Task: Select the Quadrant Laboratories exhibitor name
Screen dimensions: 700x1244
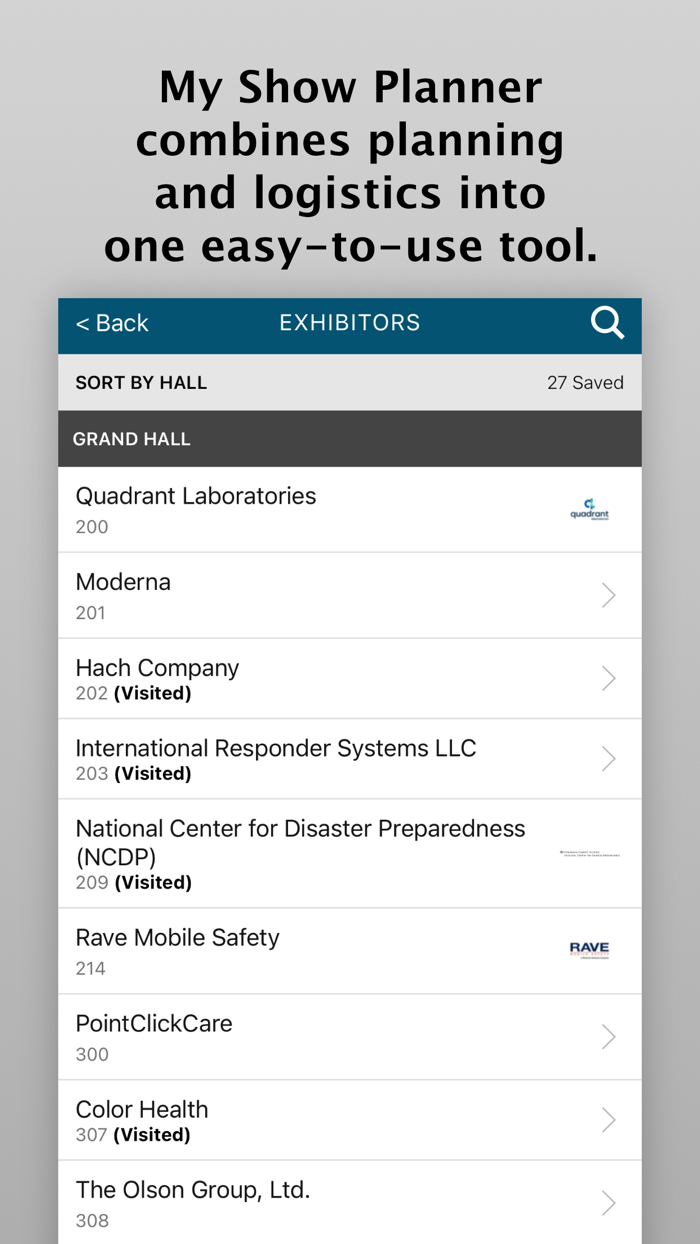Action: [196, 496]
